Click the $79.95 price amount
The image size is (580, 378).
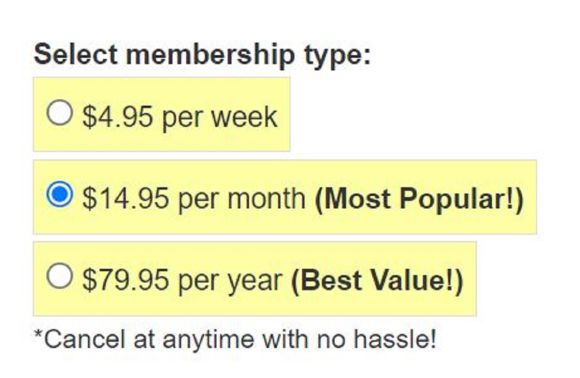click(125, 280)
